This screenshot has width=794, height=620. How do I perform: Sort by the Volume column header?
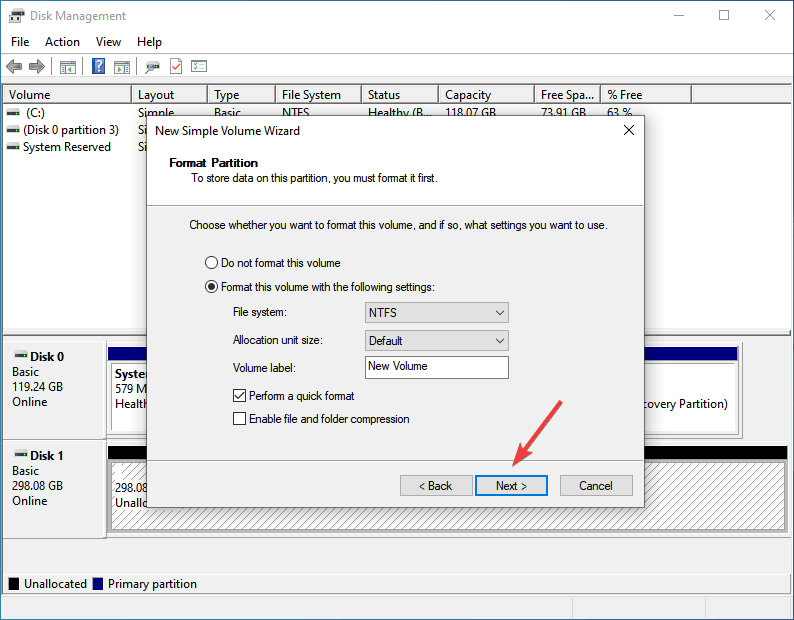click(x=67, y=95)
